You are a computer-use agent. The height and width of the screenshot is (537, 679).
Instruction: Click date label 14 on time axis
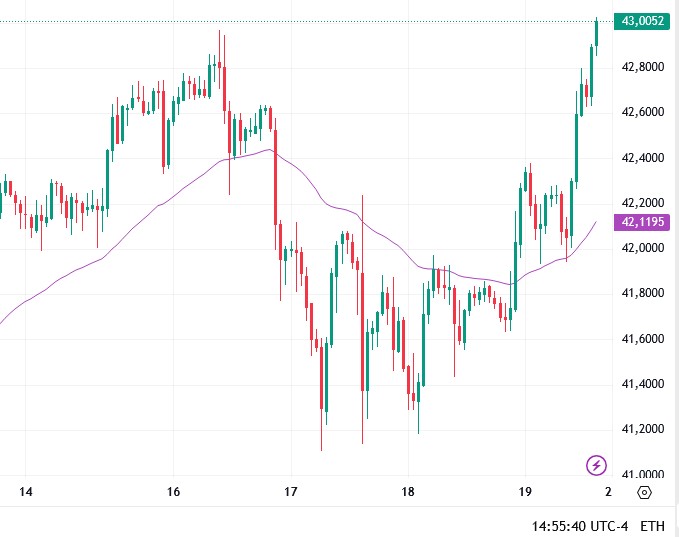26,492
